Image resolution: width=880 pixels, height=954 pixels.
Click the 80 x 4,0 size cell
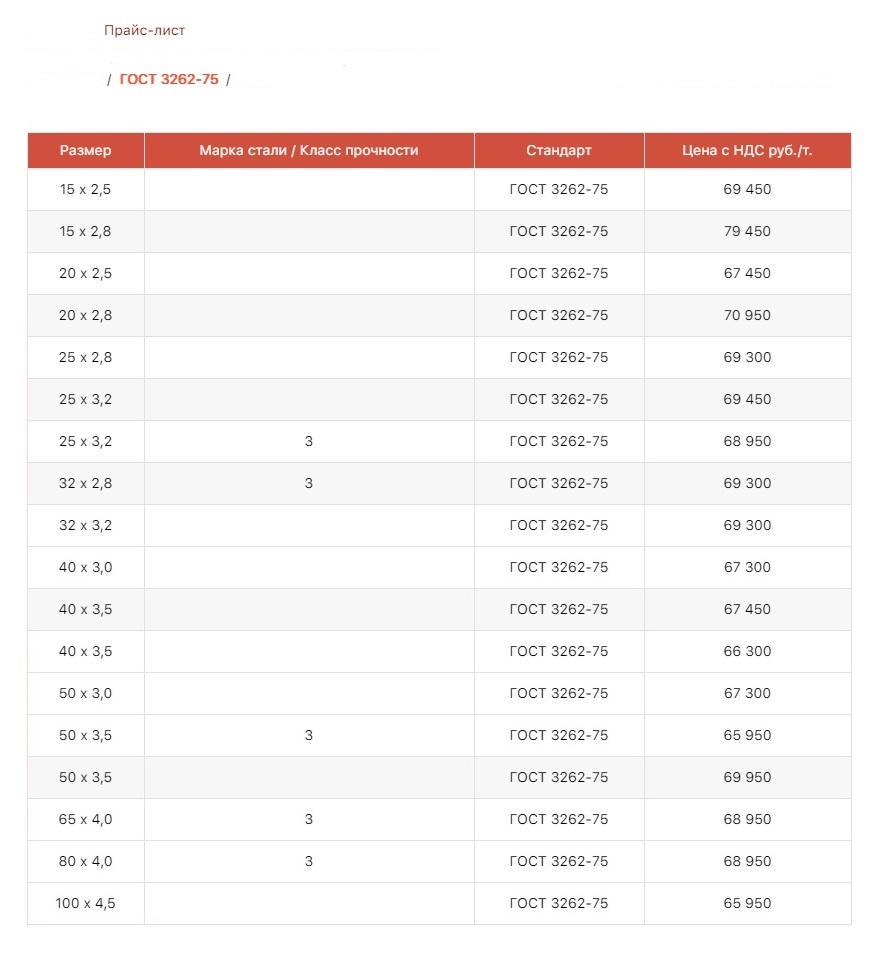pos(86,861)
